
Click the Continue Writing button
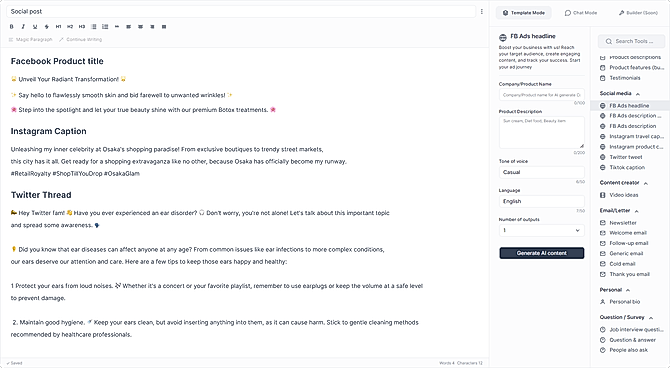[x=80, y=39]
